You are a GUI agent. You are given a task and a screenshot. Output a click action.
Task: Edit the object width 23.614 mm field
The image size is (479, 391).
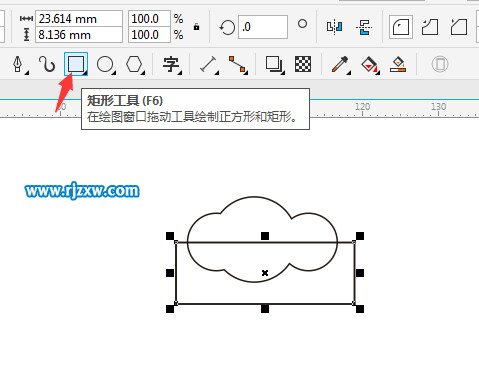click(79, 19)
